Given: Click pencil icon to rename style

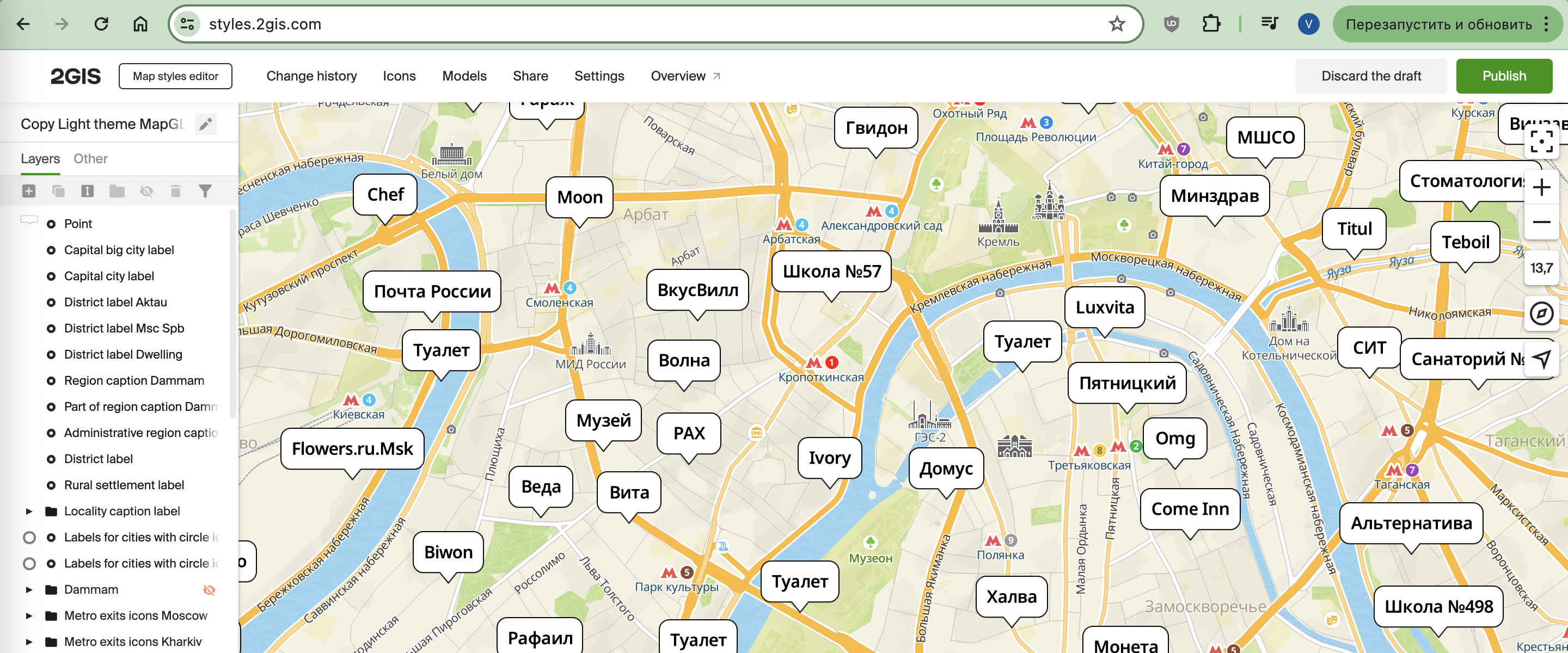Looking at the screenshot, I should 206,124.
